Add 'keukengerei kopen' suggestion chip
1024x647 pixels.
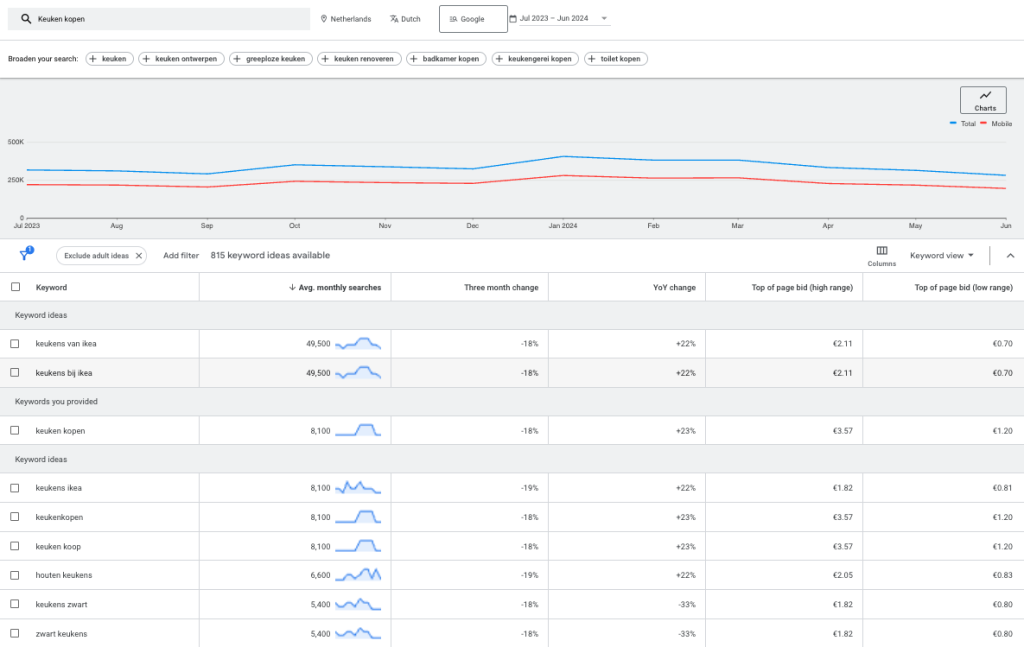[535, 59]
